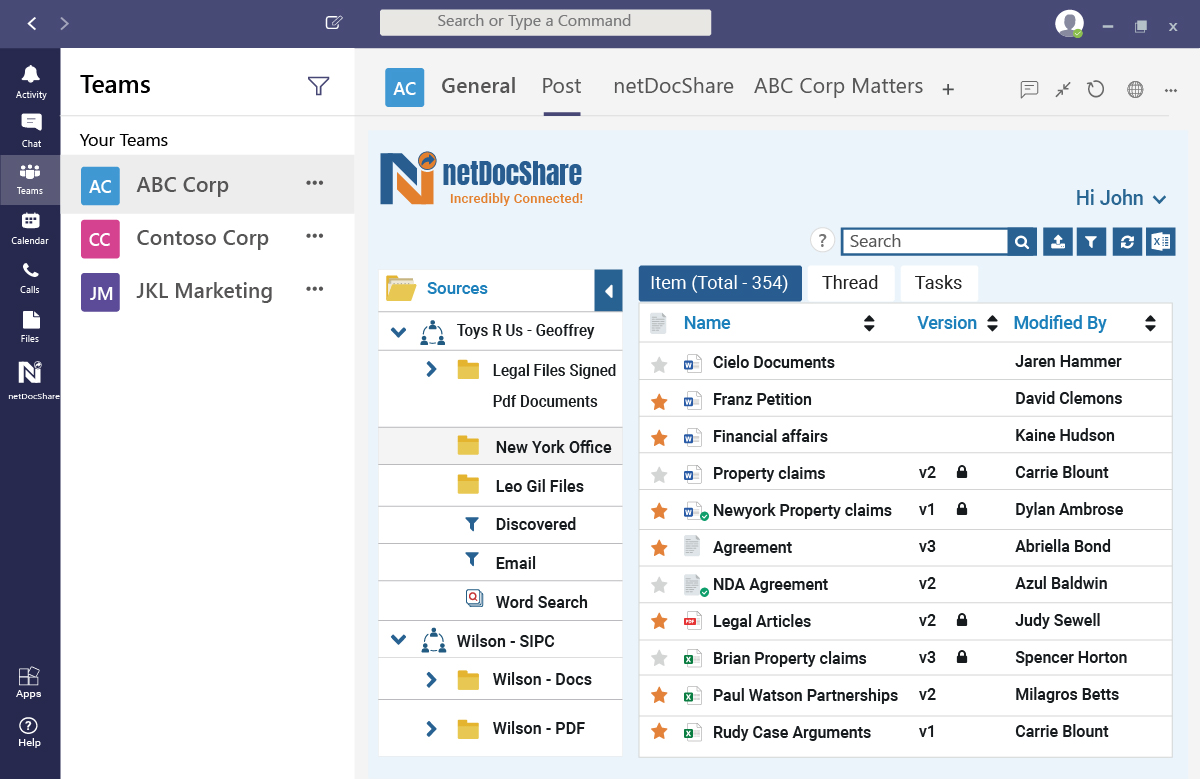Open tab in website globe icon
The image size is (1200, 779).
(x=1135, y=89)
